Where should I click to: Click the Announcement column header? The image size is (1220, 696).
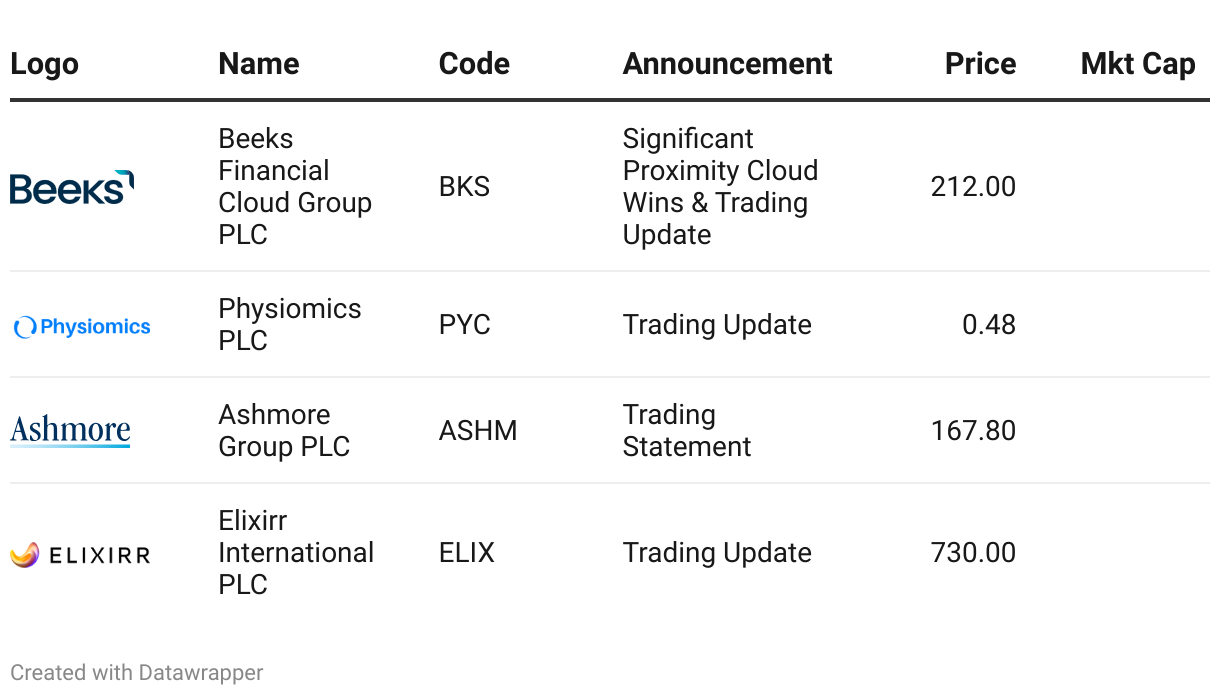tap(727, 64)
